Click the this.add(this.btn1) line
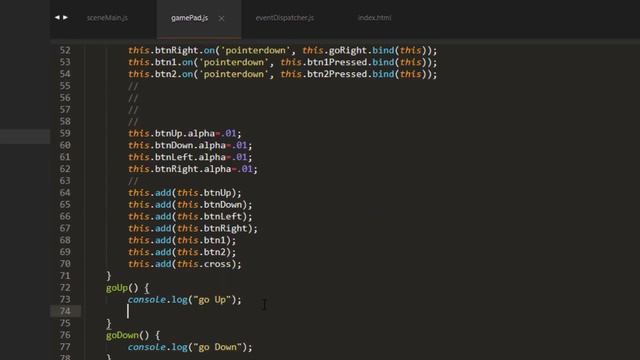Viewport: 640px width, 360px height. pyautogui.click(x=182, y=240)
